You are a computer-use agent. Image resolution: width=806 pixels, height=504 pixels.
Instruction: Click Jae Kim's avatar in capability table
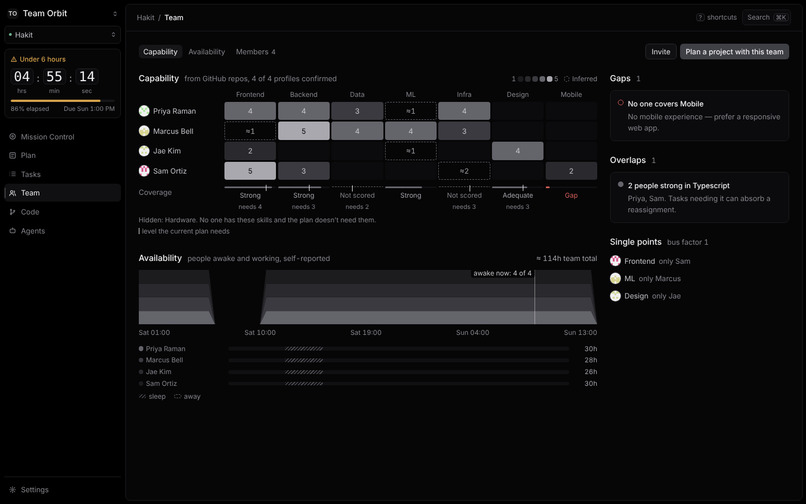(x=144, y=151)
